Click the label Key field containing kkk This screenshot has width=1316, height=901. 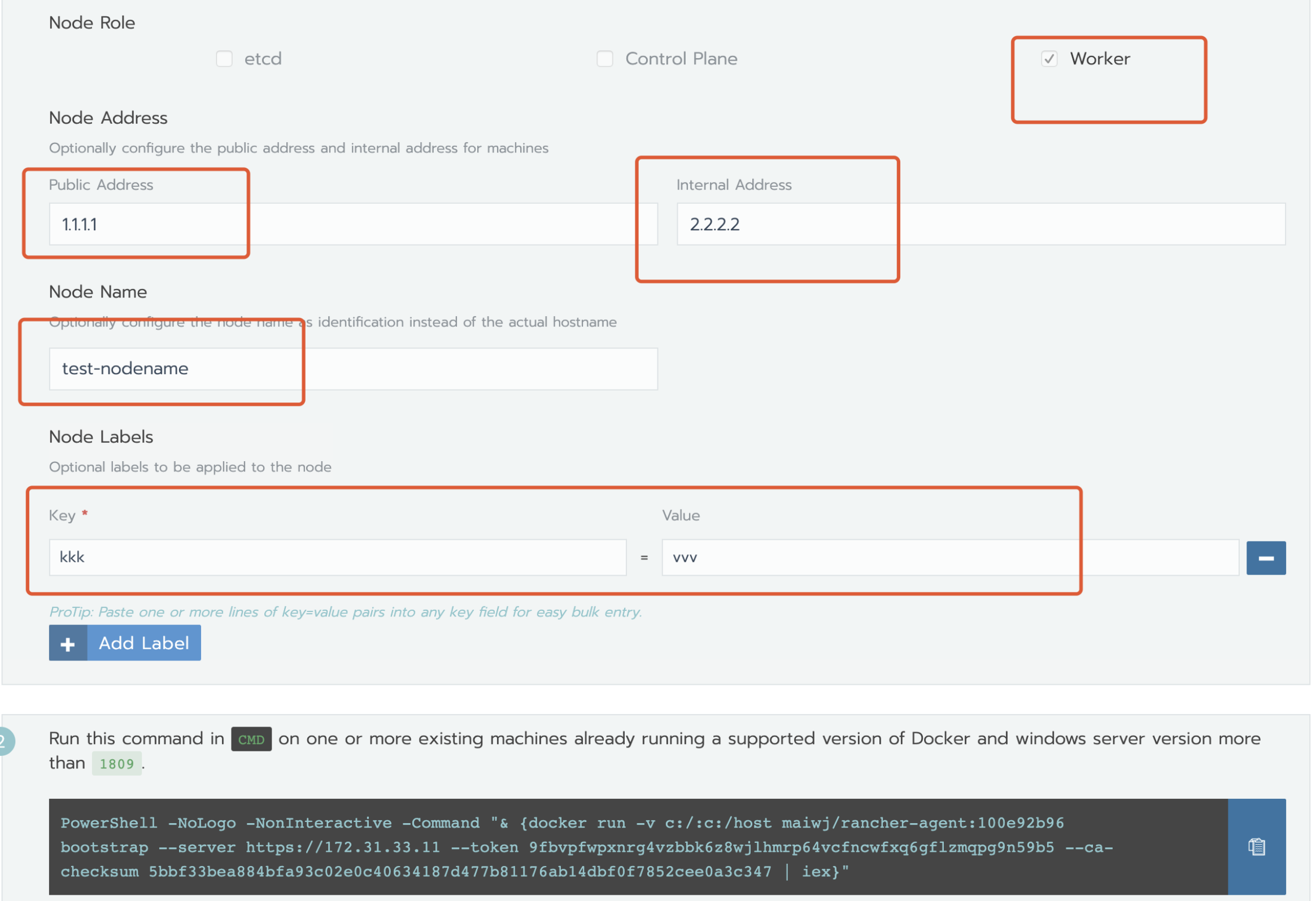(x=338, y=557)
